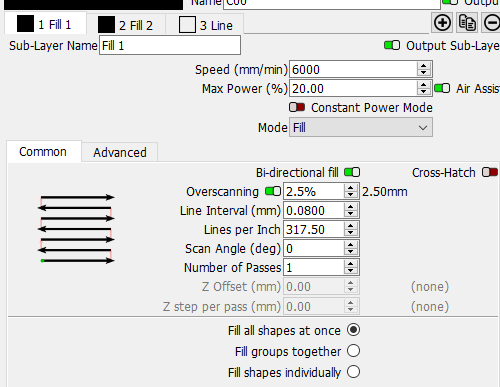Select Fill shapes individually option
The width and height of the screenshot is (500, 387).
point(353,372)
